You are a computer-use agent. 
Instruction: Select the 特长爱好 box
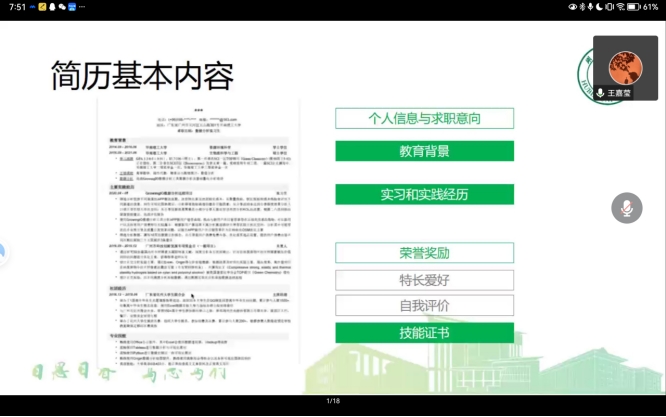[424, 279]
